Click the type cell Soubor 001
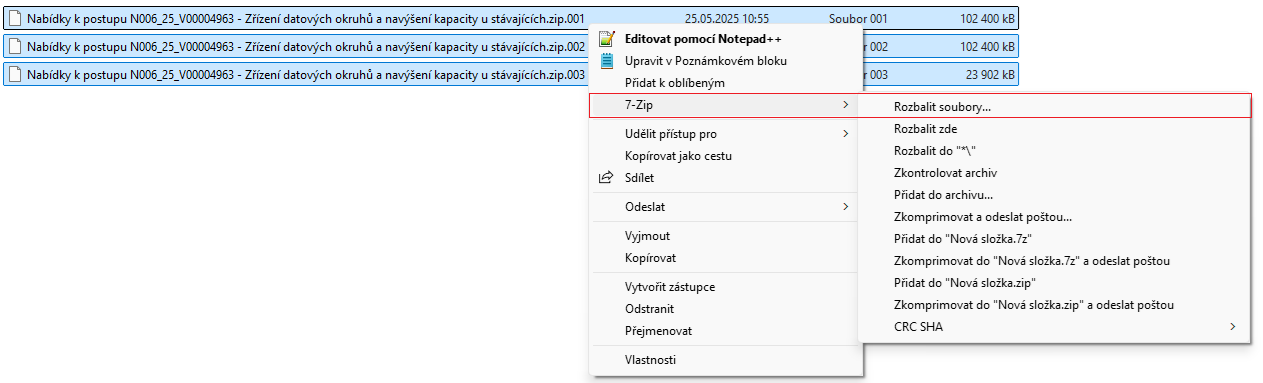This screenshot has height=383, width=1263. tap(858, 19)
